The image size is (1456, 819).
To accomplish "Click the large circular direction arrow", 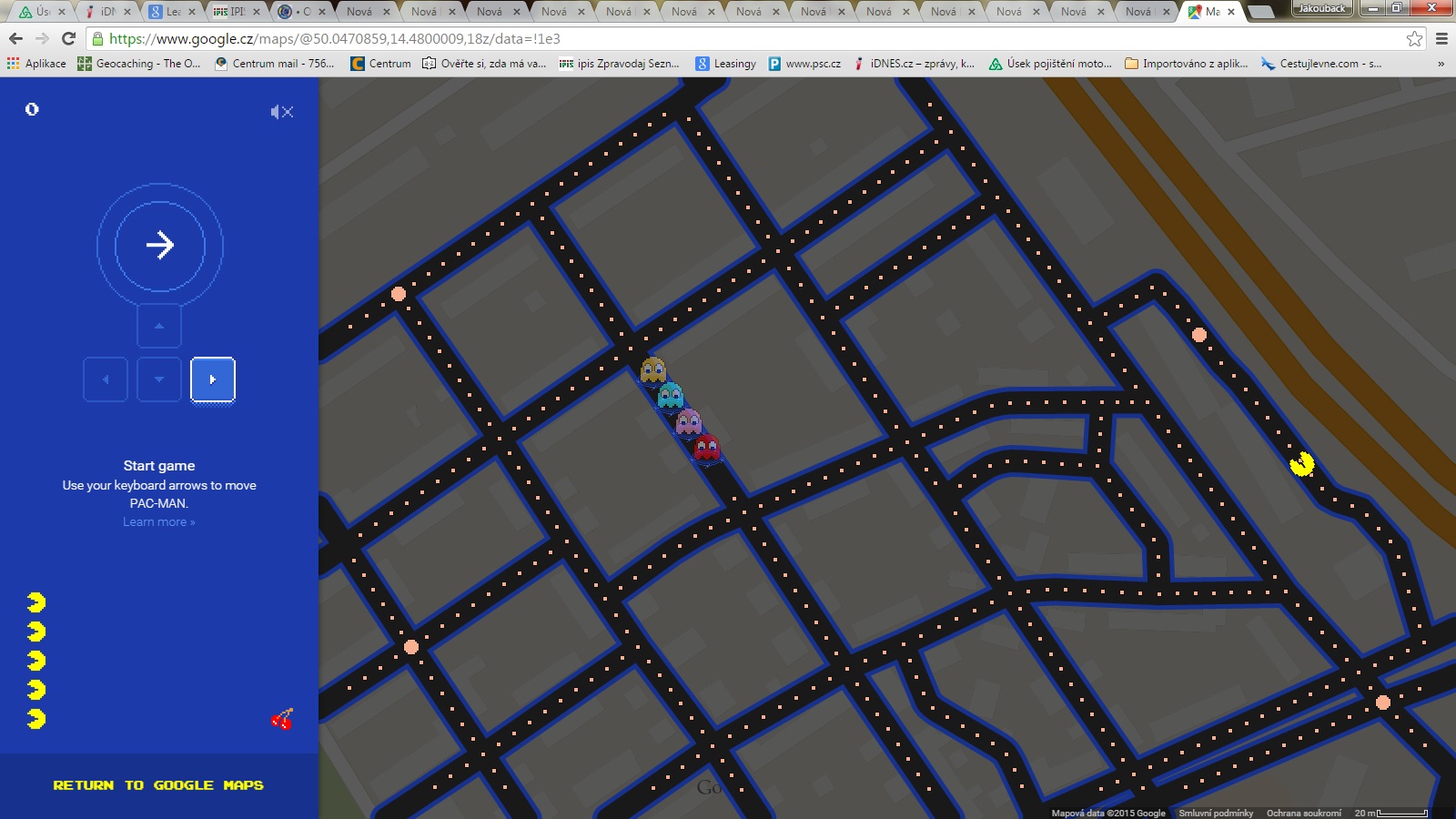I will coord(160,246).
